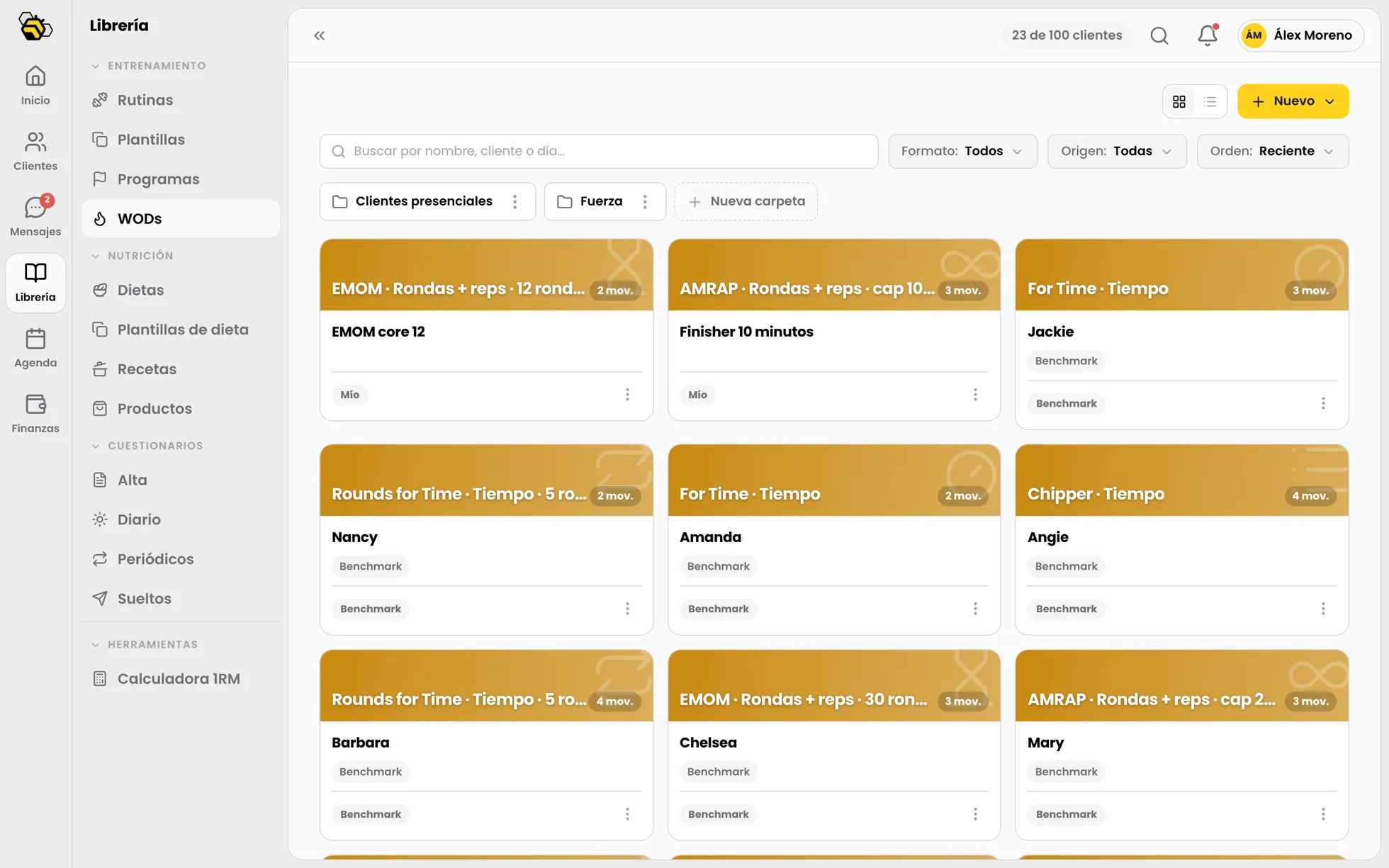Open the Orden sort dropdown
Image resolution: width=1389 pixels, height=868 pixels.
click(1273, 151)
